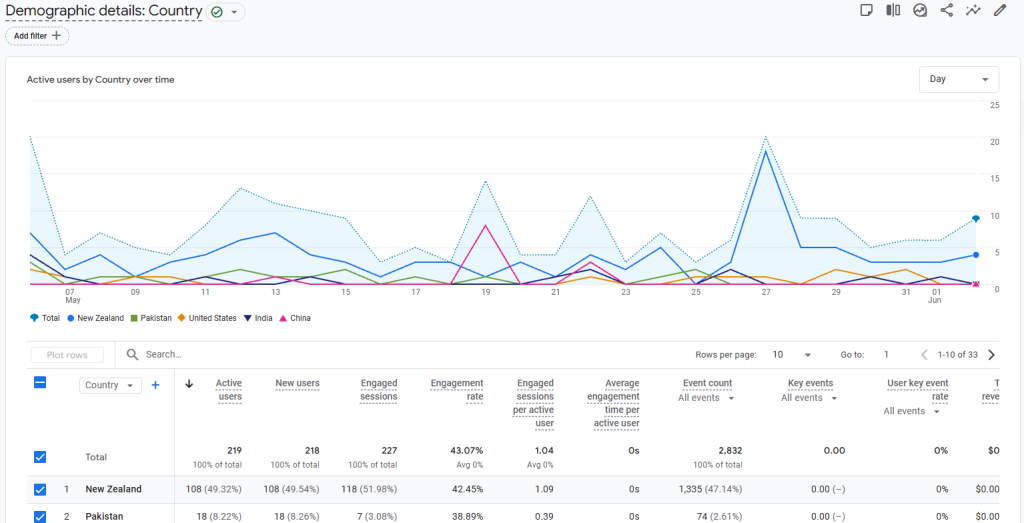Sort by Active users column

[229, 390]
